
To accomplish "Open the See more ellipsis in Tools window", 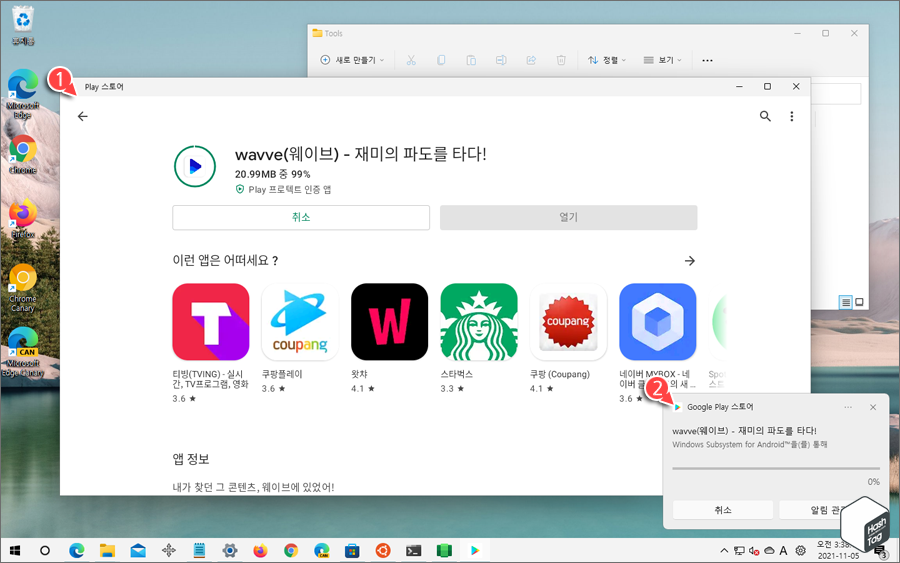I will pos(707,60).
